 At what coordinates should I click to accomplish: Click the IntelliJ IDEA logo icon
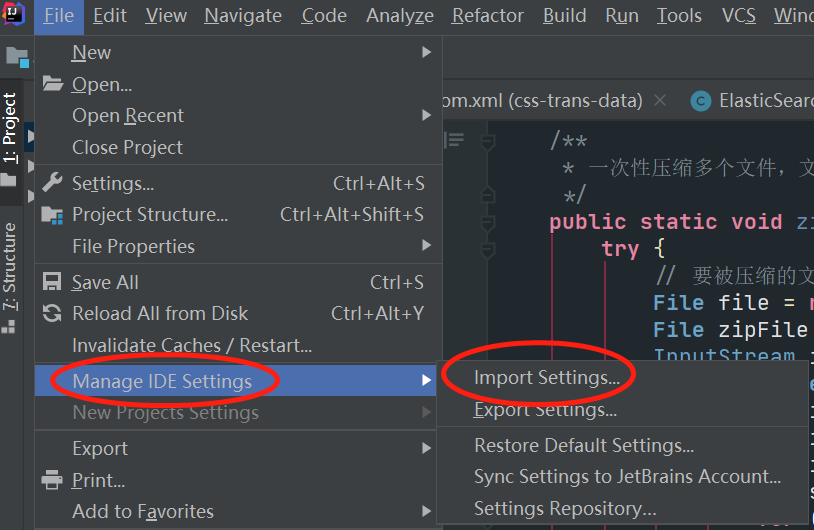(x=14, y=15)
